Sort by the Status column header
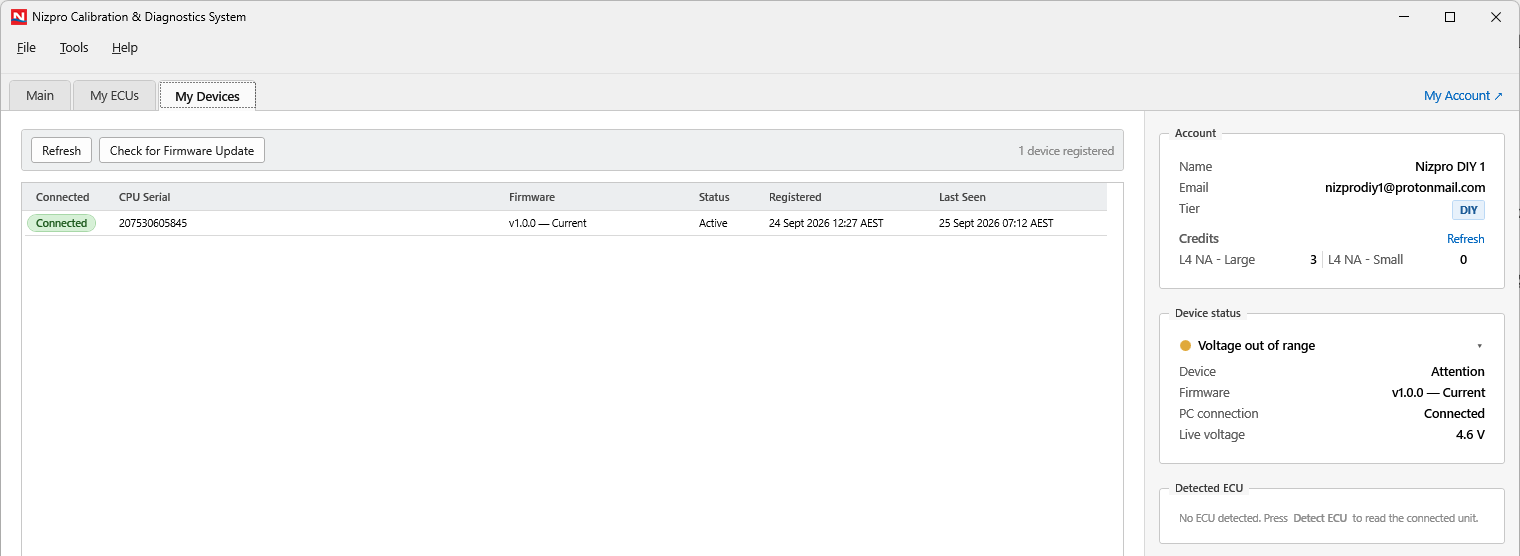1520x556 pixels. click(714, 197)
